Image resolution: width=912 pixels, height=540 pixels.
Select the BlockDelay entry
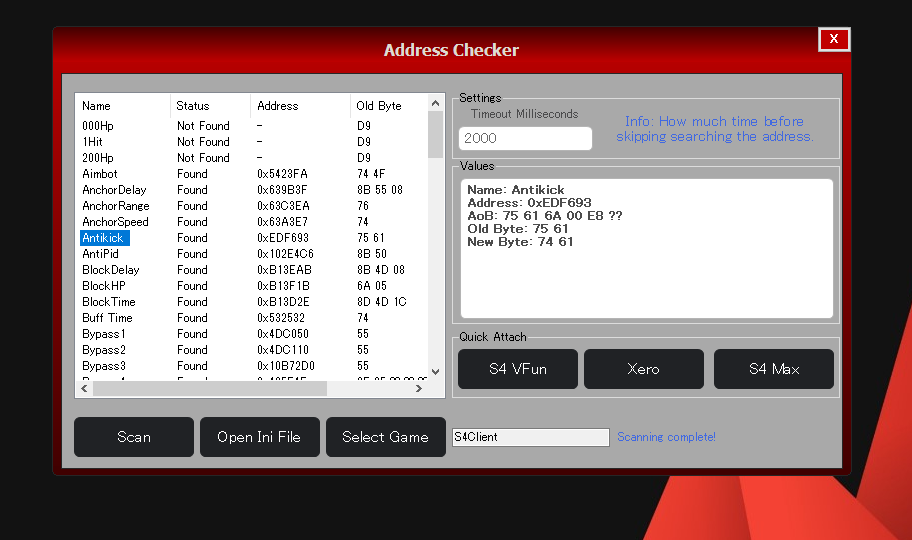pos(111,270)
